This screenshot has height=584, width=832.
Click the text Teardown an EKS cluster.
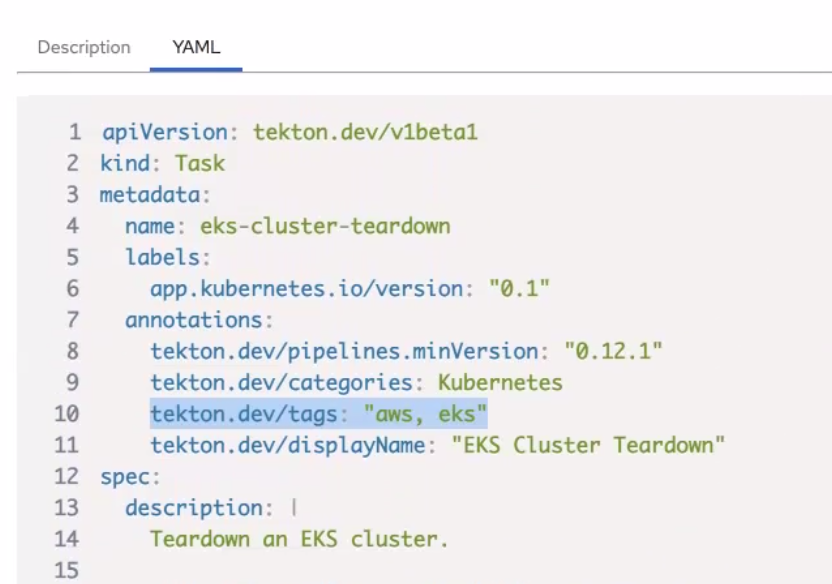299,539
